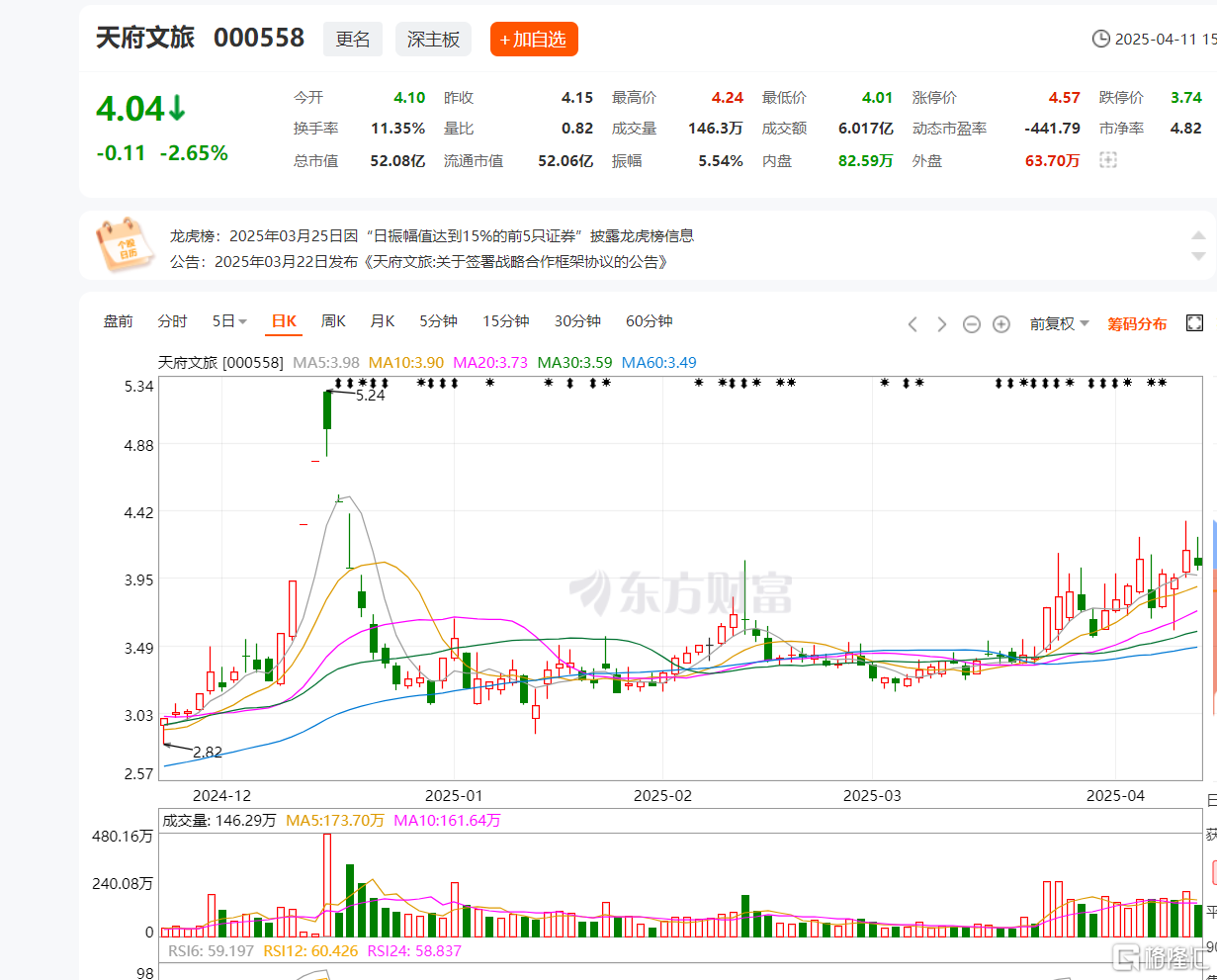Expand the 5日 dropdown arrow
The width and height of the screenshot is (1217, 980).
(242, 322)
